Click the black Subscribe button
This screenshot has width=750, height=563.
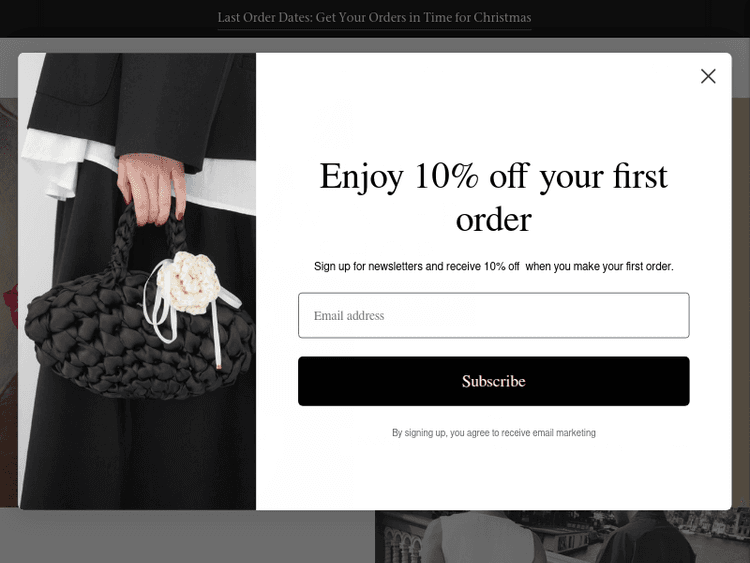coord(494,381)
